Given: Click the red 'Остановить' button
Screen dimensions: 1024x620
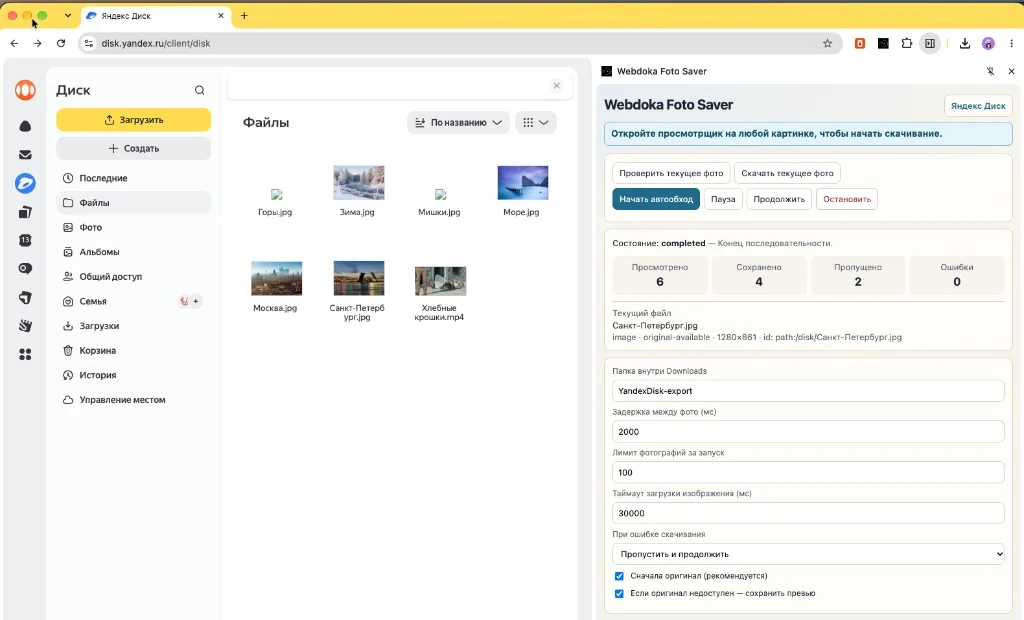Looking at the screenshot, I should pos(846,199).
